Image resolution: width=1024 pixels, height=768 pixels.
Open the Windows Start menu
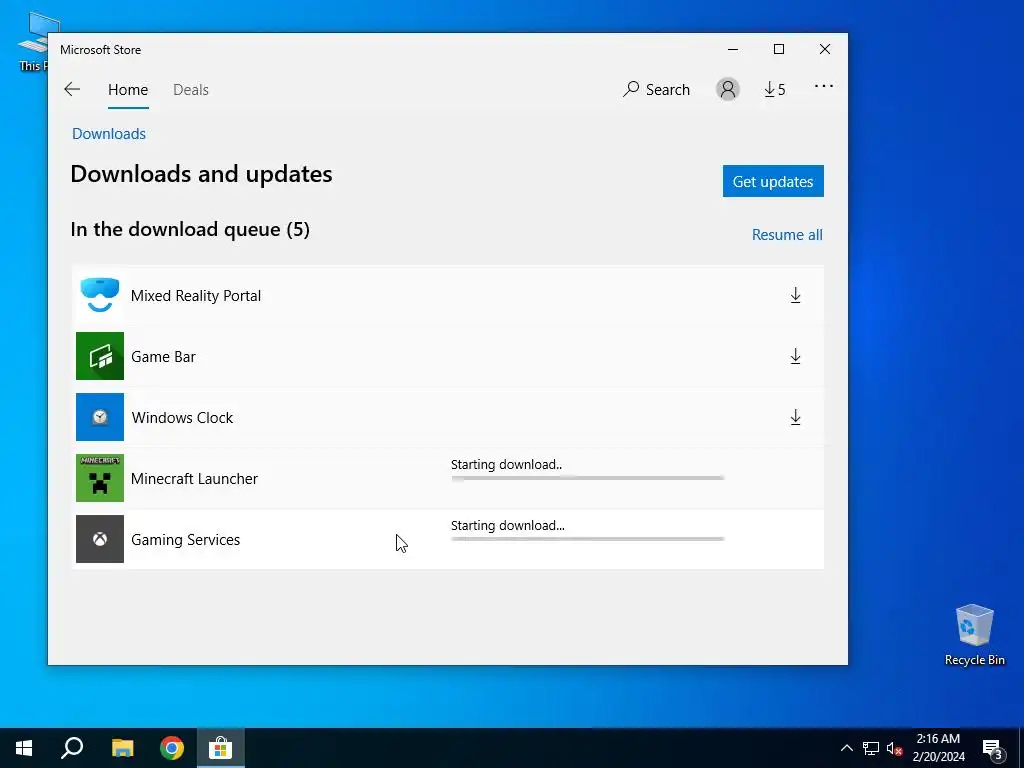coord(24,748)
